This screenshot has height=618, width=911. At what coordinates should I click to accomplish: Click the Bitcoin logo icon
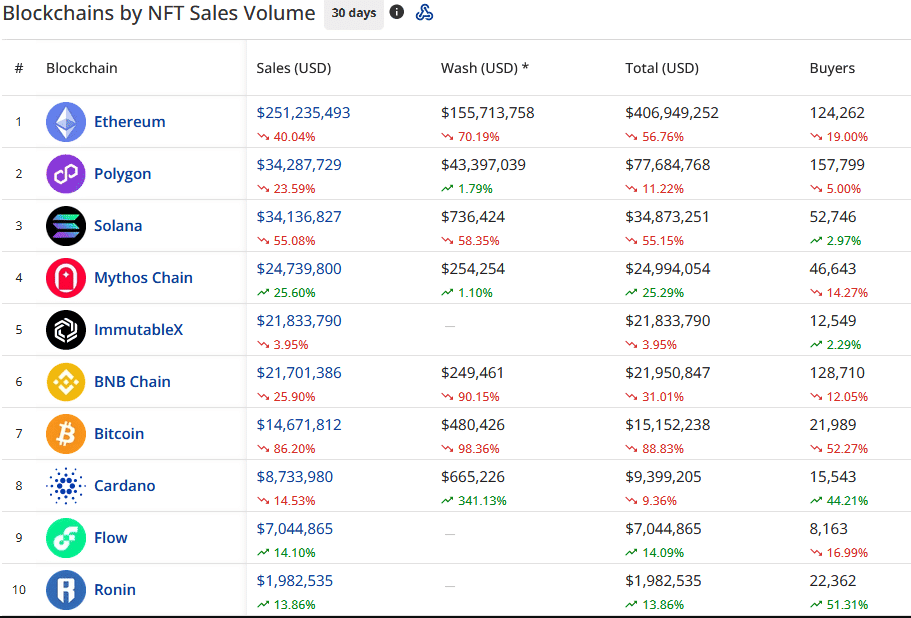click(66, 434)
